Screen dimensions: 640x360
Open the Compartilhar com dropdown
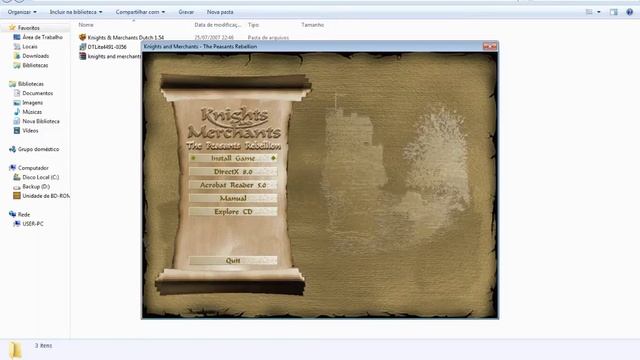pyautogui.click(x=140, y=12)
